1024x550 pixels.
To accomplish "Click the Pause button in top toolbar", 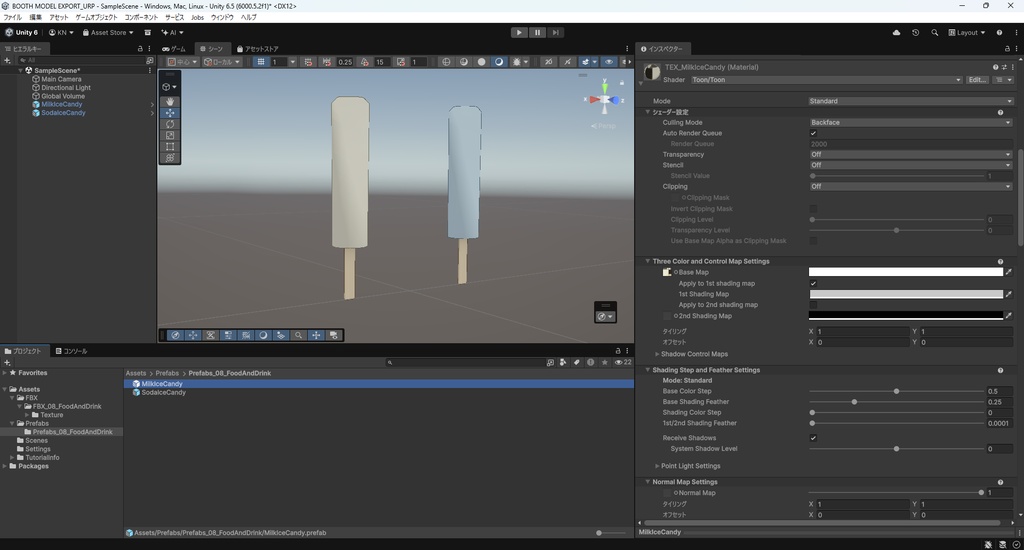I will [537, 32].
